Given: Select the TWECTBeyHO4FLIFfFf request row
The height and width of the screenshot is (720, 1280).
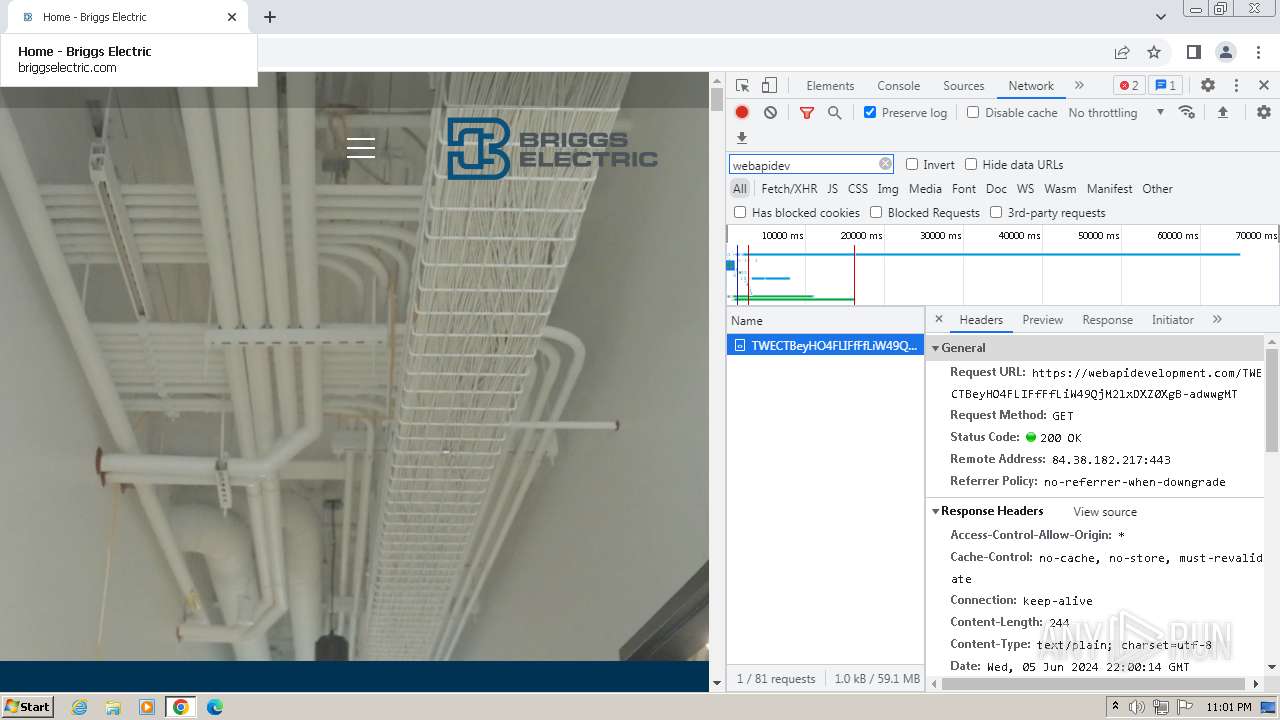Looking at the screenshot, I should pos(825,345).
